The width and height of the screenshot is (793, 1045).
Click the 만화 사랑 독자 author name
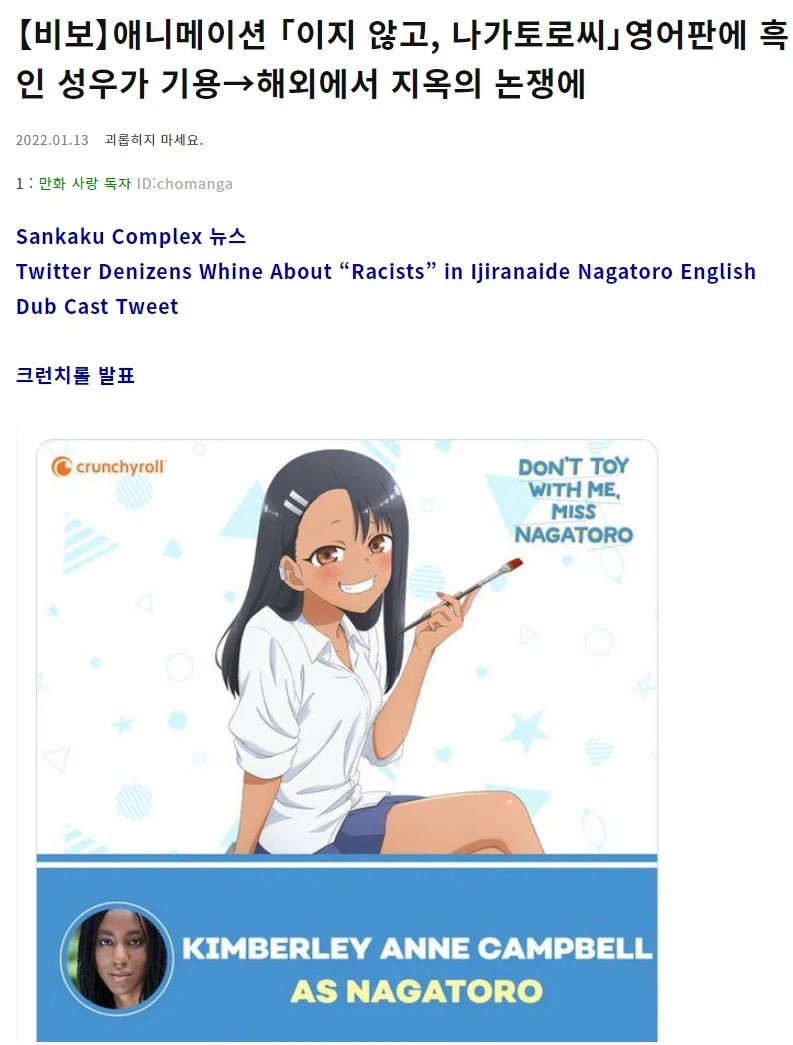point(85,183)
